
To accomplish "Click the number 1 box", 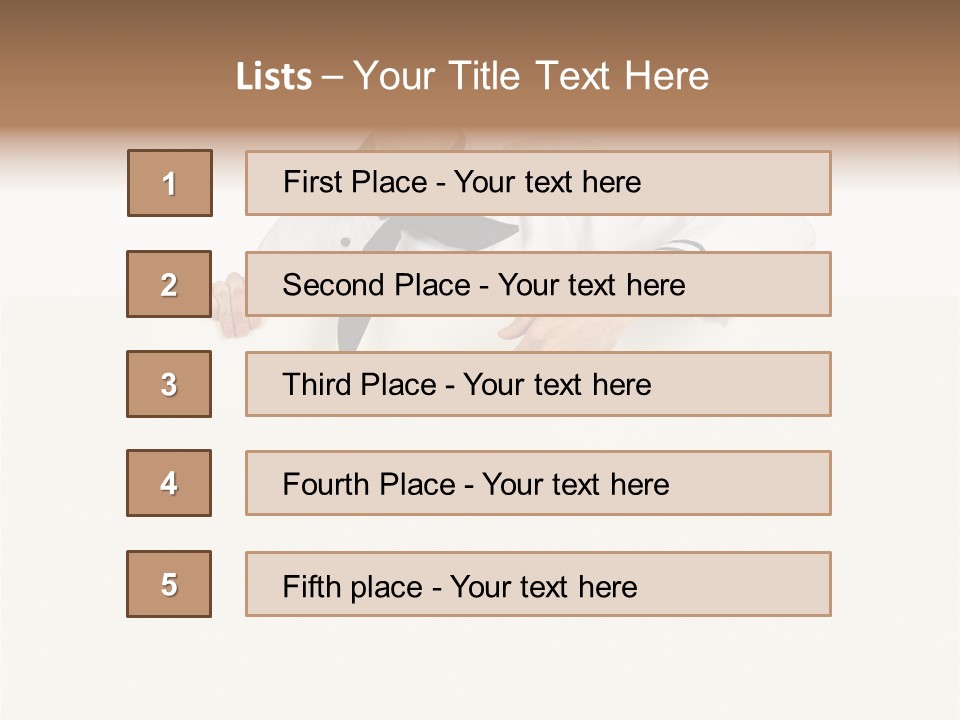I will [170, 183].
